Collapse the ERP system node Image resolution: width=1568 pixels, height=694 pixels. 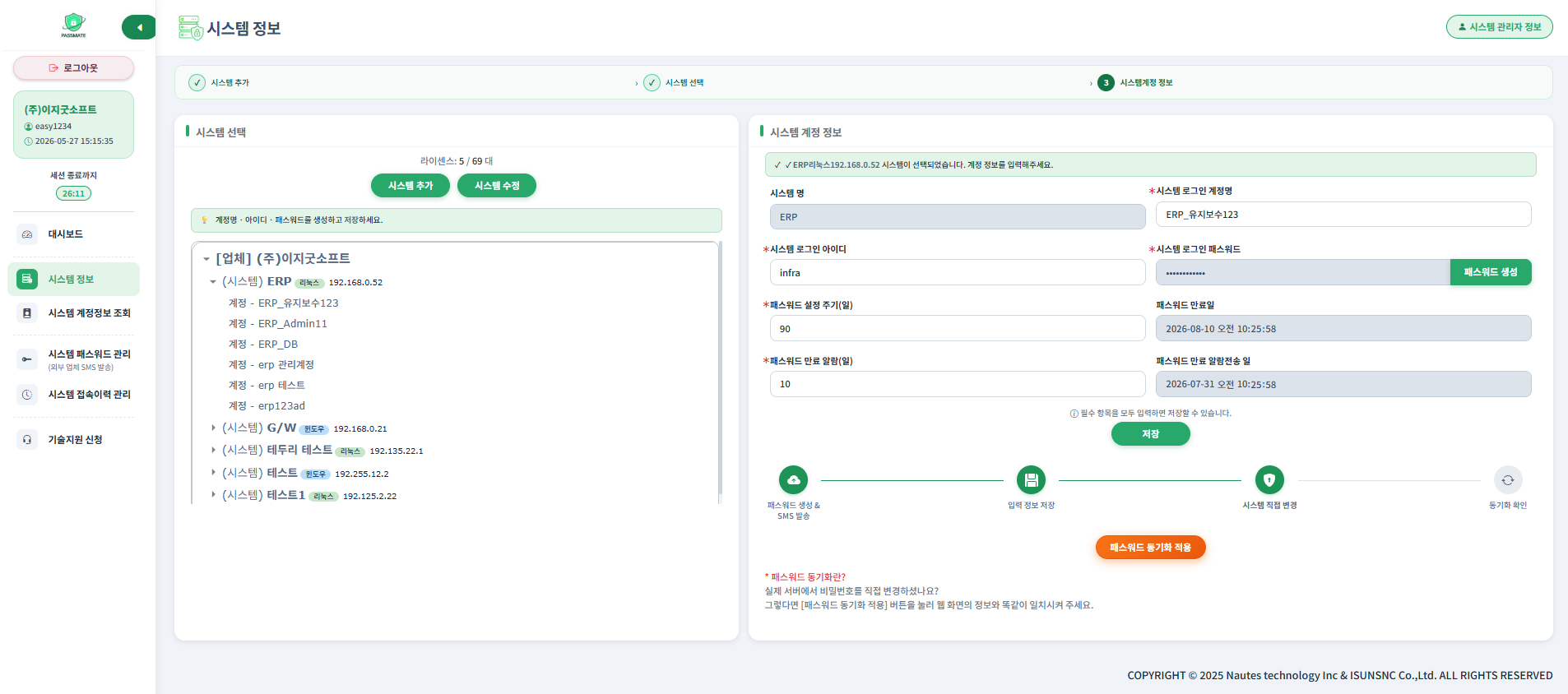pos(213,282)
